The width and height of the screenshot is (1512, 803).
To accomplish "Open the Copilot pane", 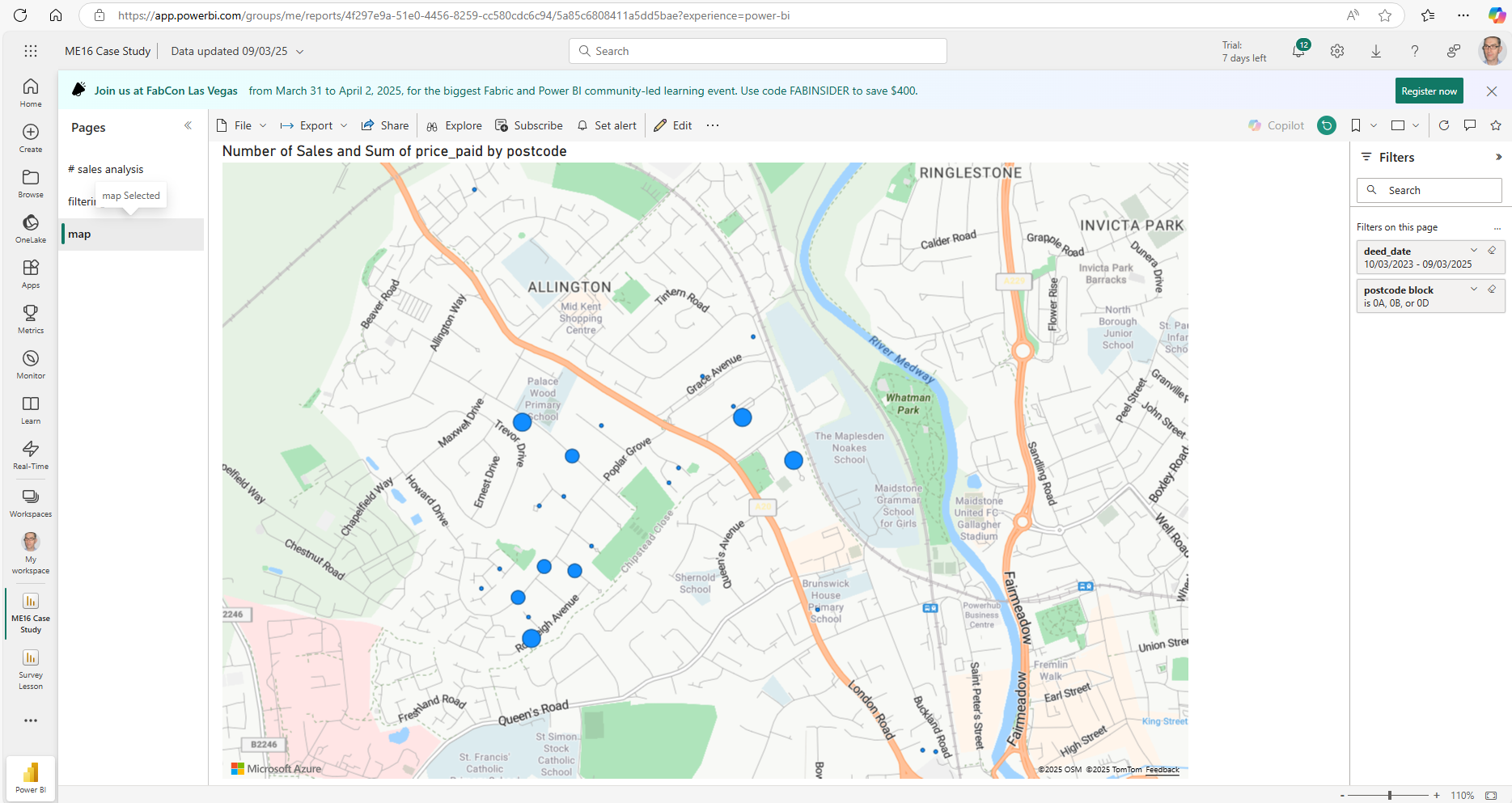I will (1277, 125).
